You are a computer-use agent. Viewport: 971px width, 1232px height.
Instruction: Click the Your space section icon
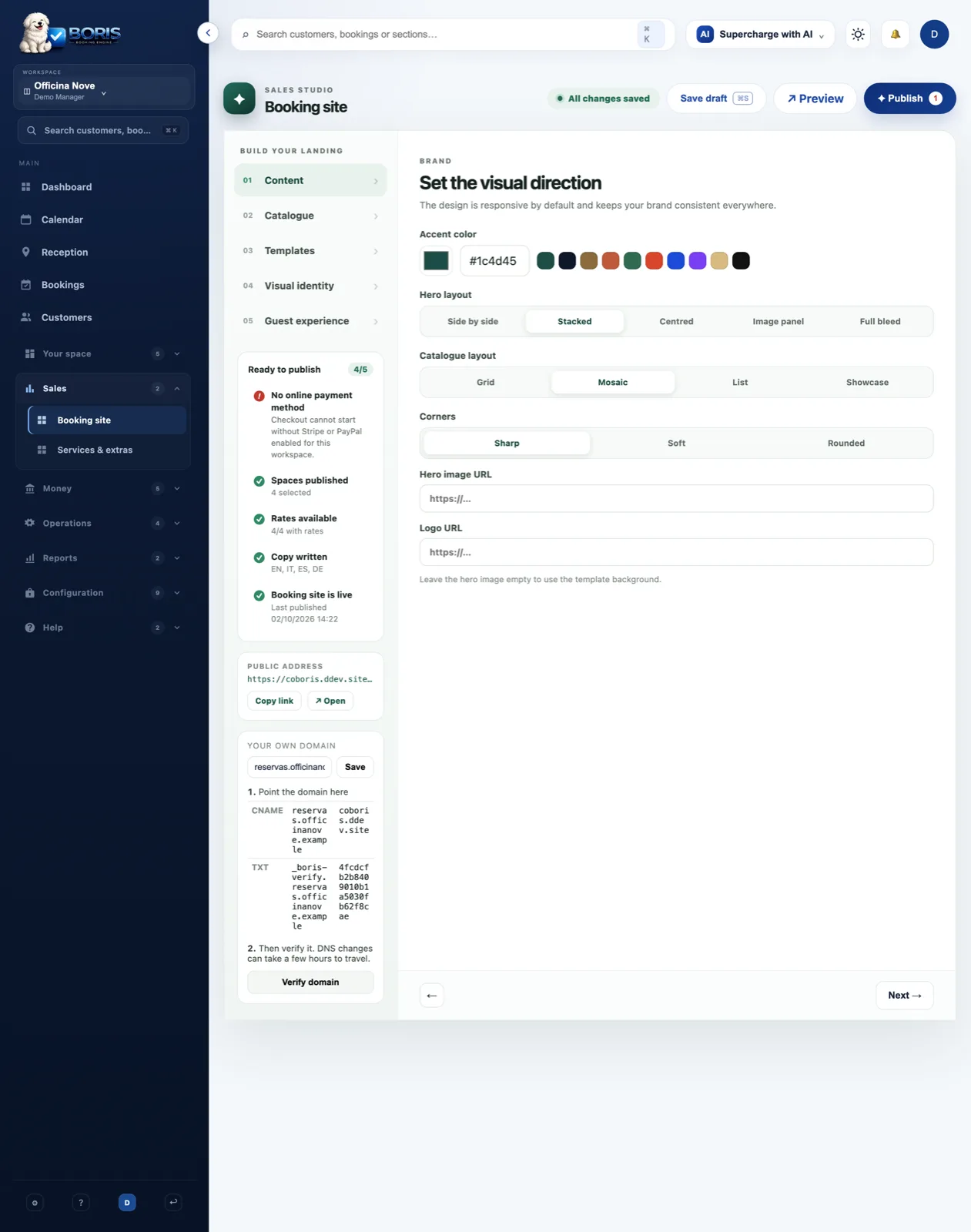tap(30, 353)
